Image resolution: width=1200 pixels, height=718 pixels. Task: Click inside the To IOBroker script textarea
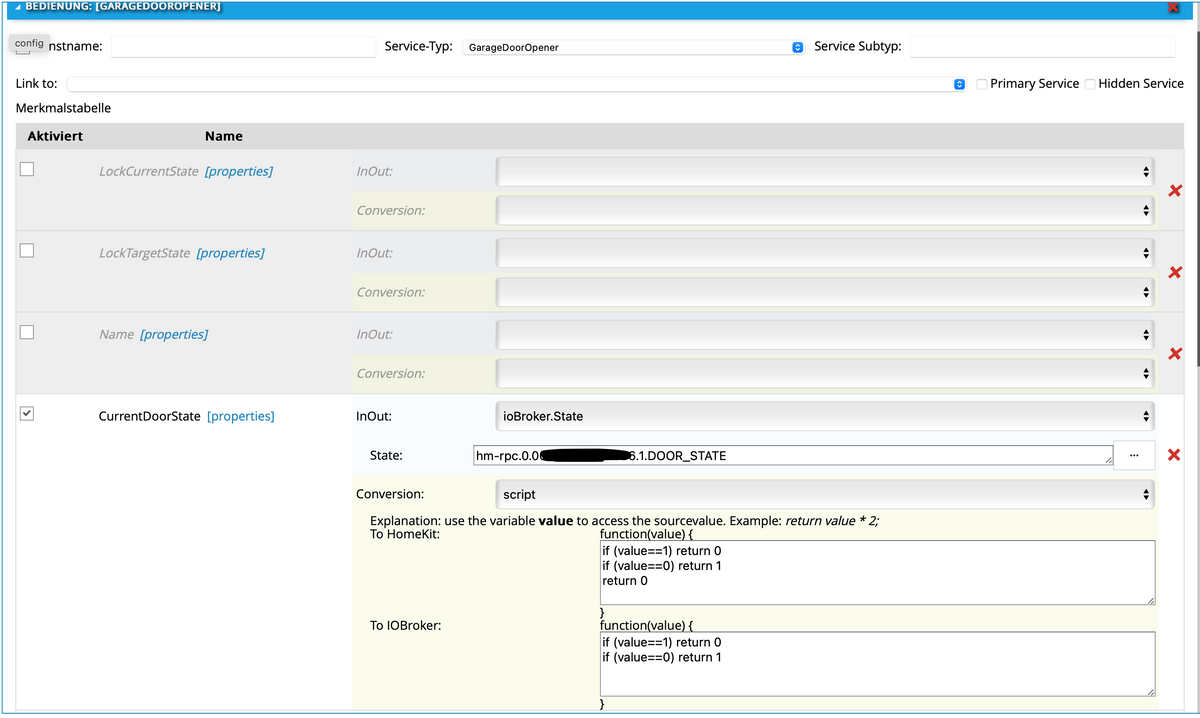coord(878,664)
